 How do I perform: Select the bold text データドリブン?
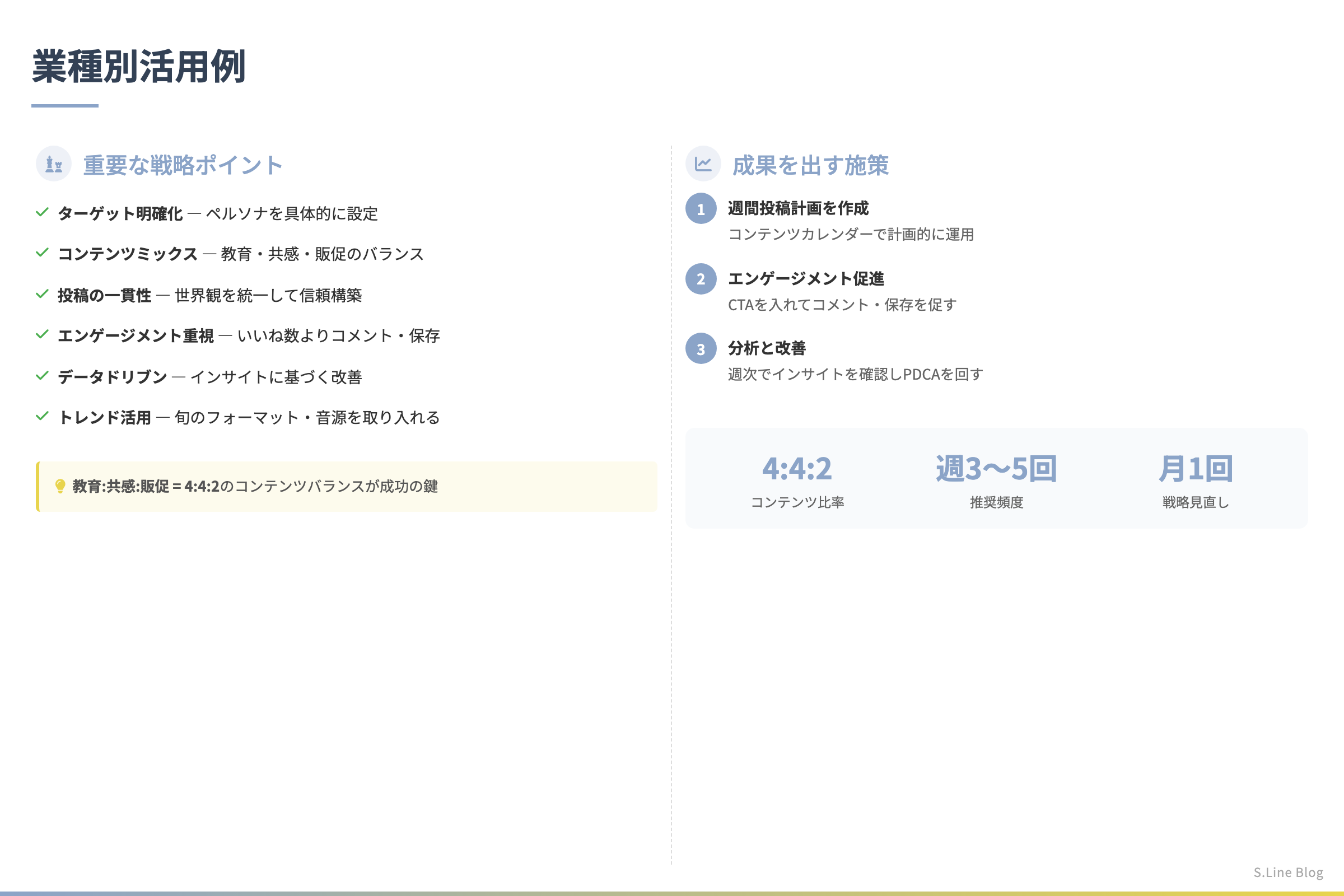pos(113,377)
